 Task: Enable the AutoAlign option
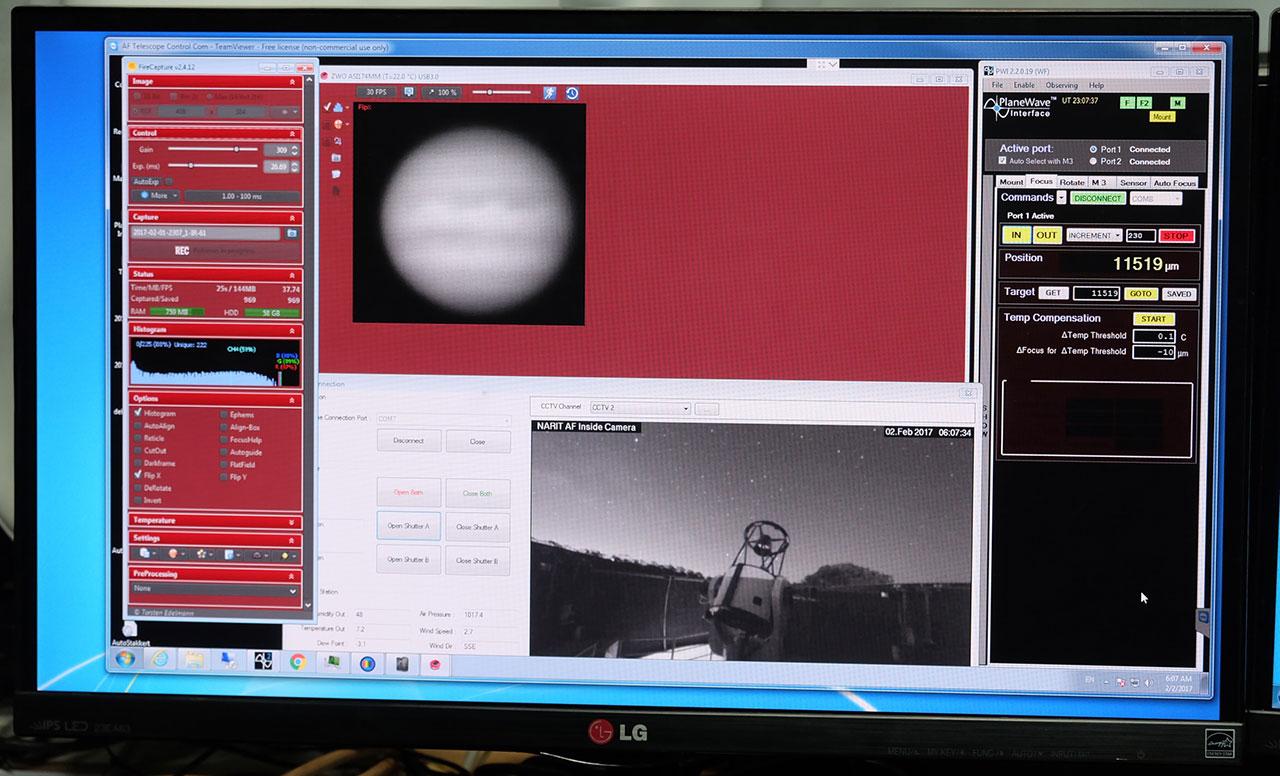(137, 426)
